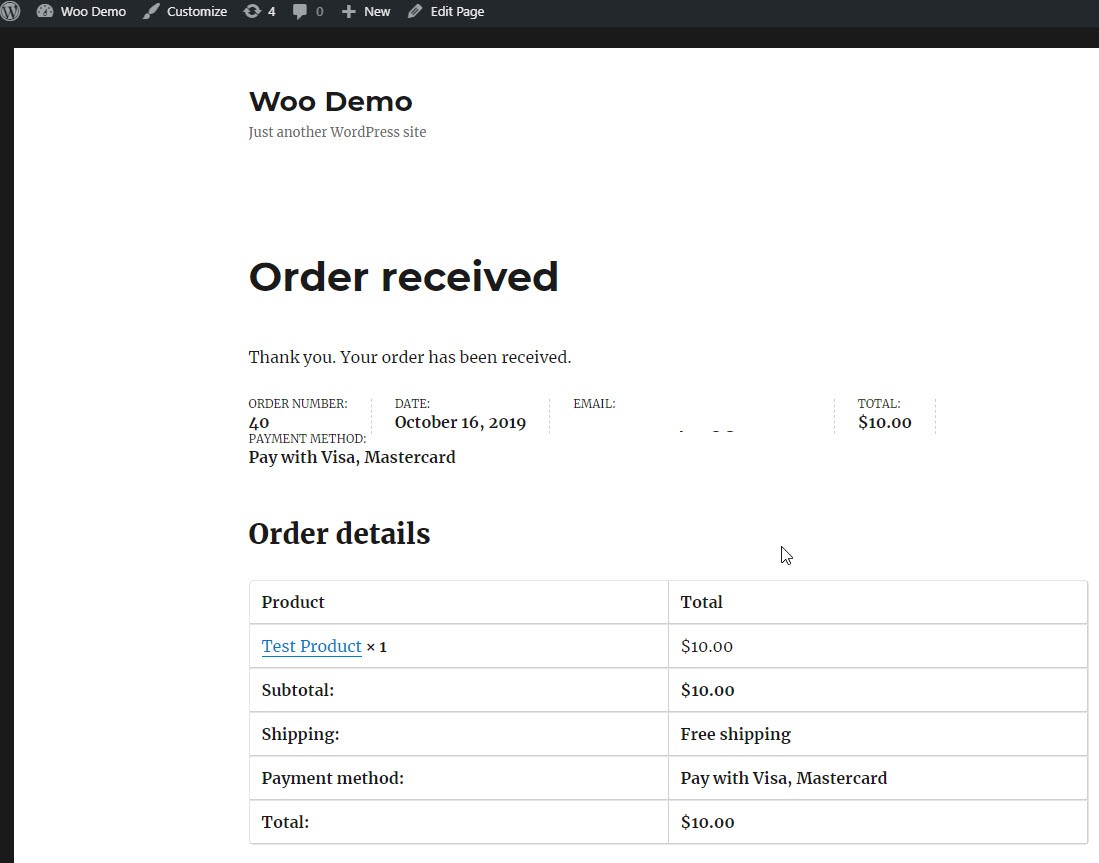1099x863 pixels.
Task: Click the Product column header
Action: tap(293, 602)
